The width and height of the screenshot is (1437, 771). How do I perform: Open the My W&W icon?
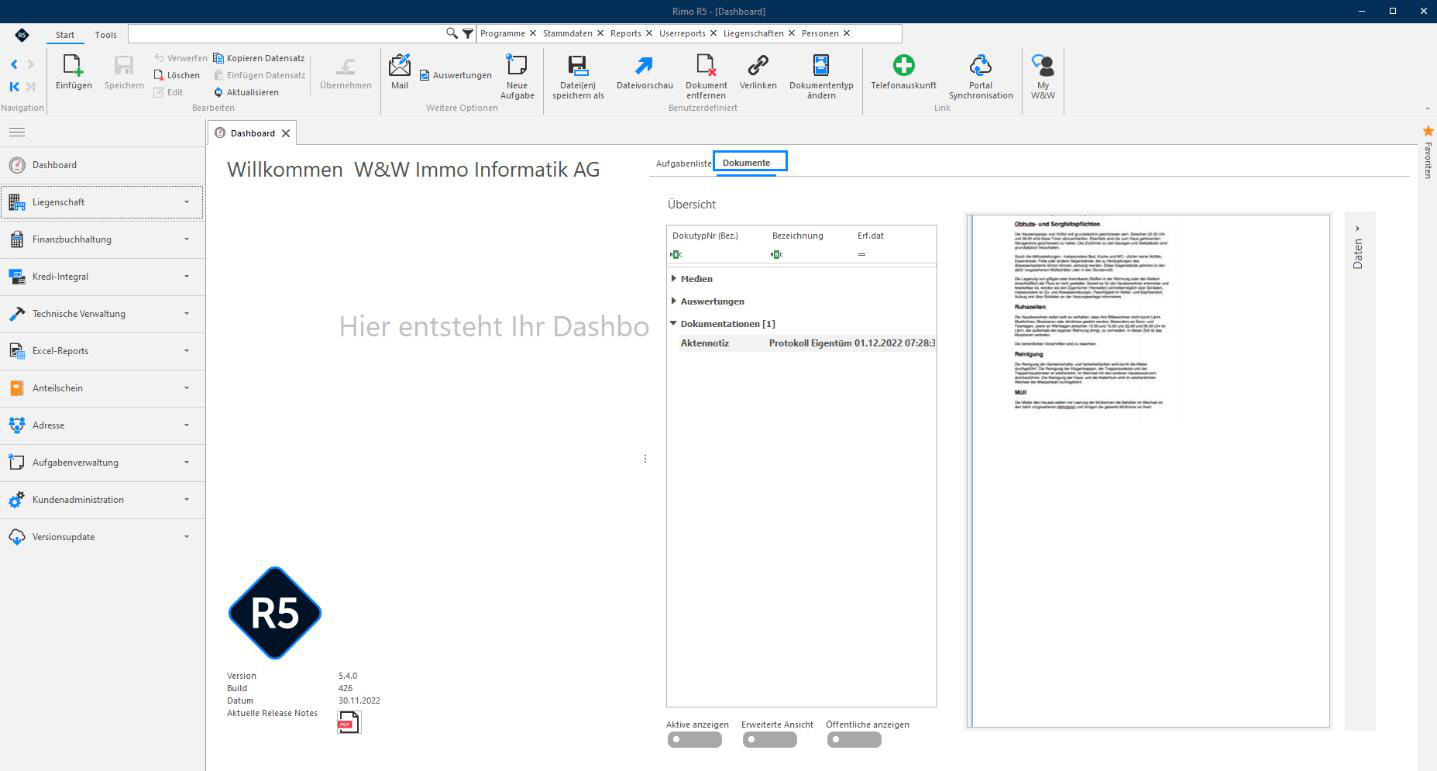click(x=1042, y=65)
